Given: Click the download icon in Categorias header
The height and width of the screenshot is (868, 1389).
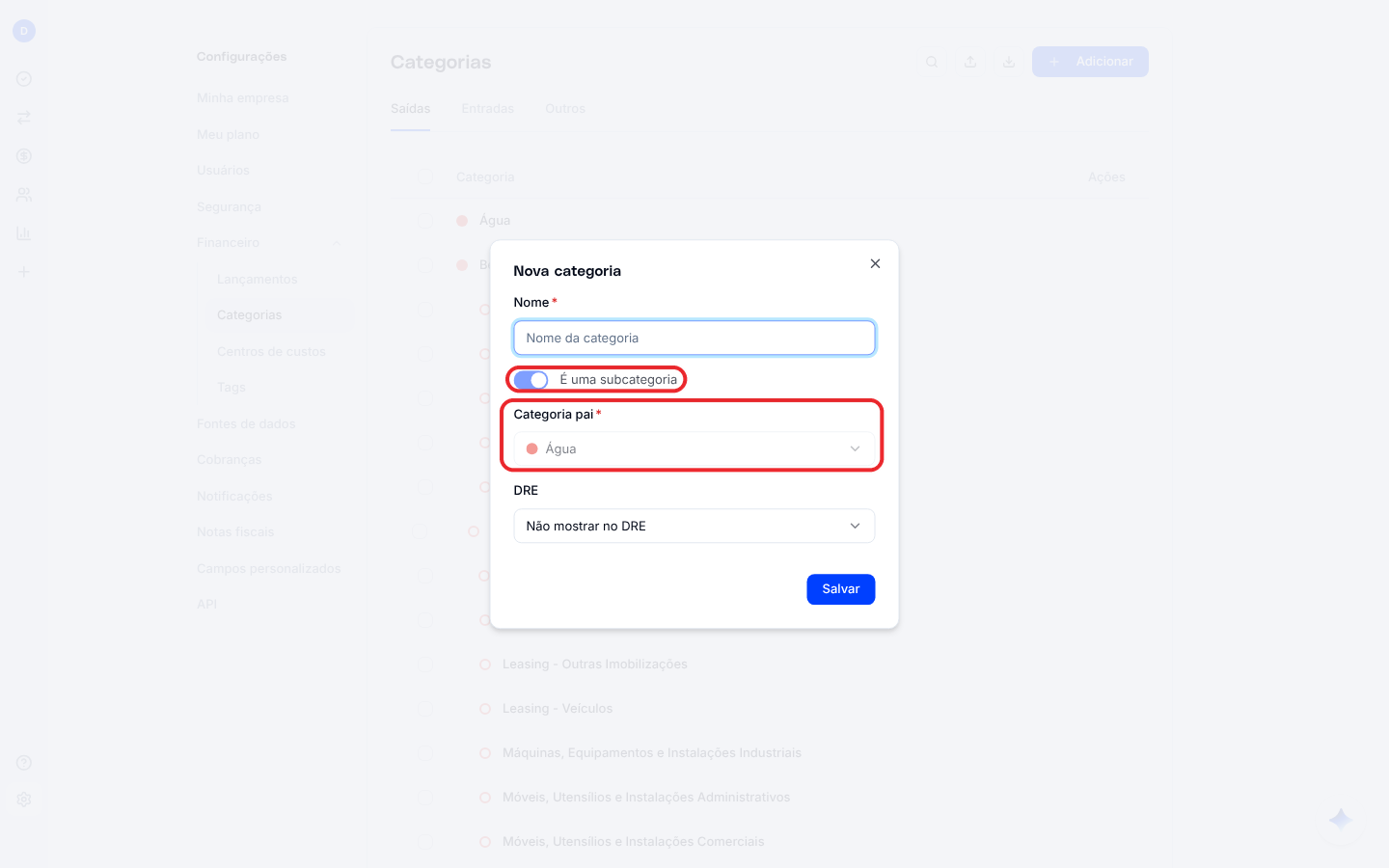Looking at the screenshot, I should pyautogui.click(x=1008, y=62).
